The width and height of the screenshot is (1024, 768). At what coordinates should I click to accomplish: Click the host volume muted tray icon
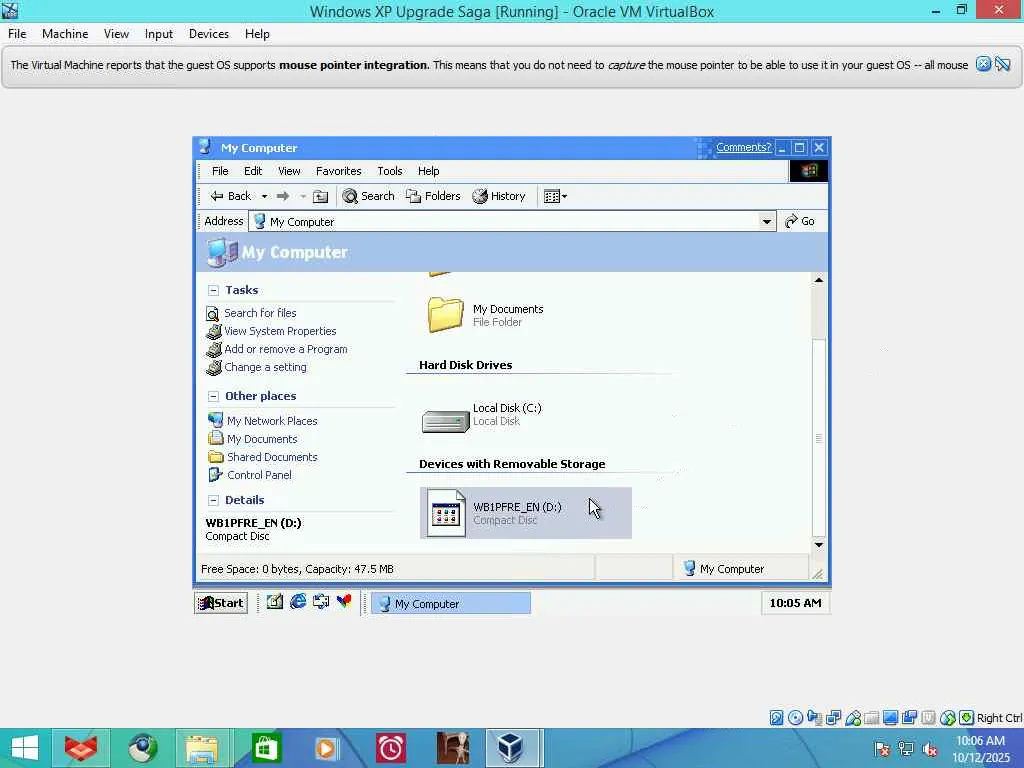(x=930, y=749)
